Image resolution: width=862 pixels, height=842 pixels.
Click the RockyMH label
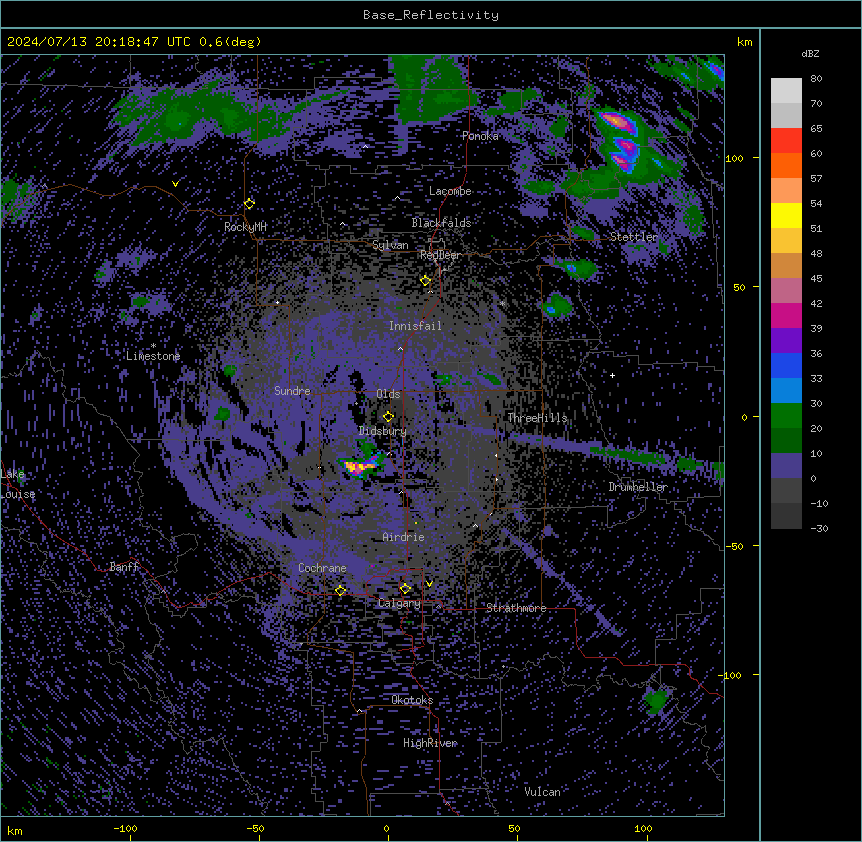pos(245,226)
